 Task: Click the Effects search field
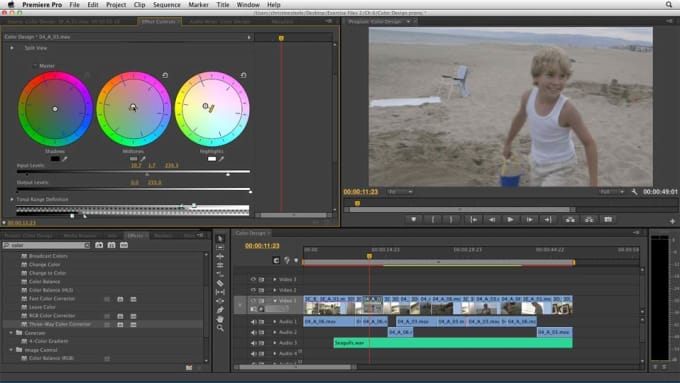46,245
